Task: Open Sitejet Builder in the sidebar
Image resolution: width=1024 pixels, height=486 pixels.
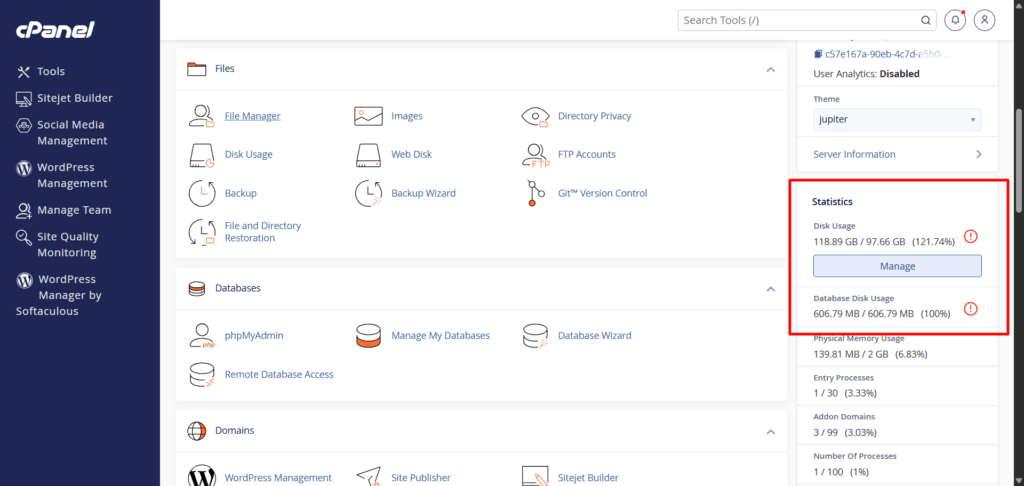Action: pyautogui.click(x=74, y=98)
